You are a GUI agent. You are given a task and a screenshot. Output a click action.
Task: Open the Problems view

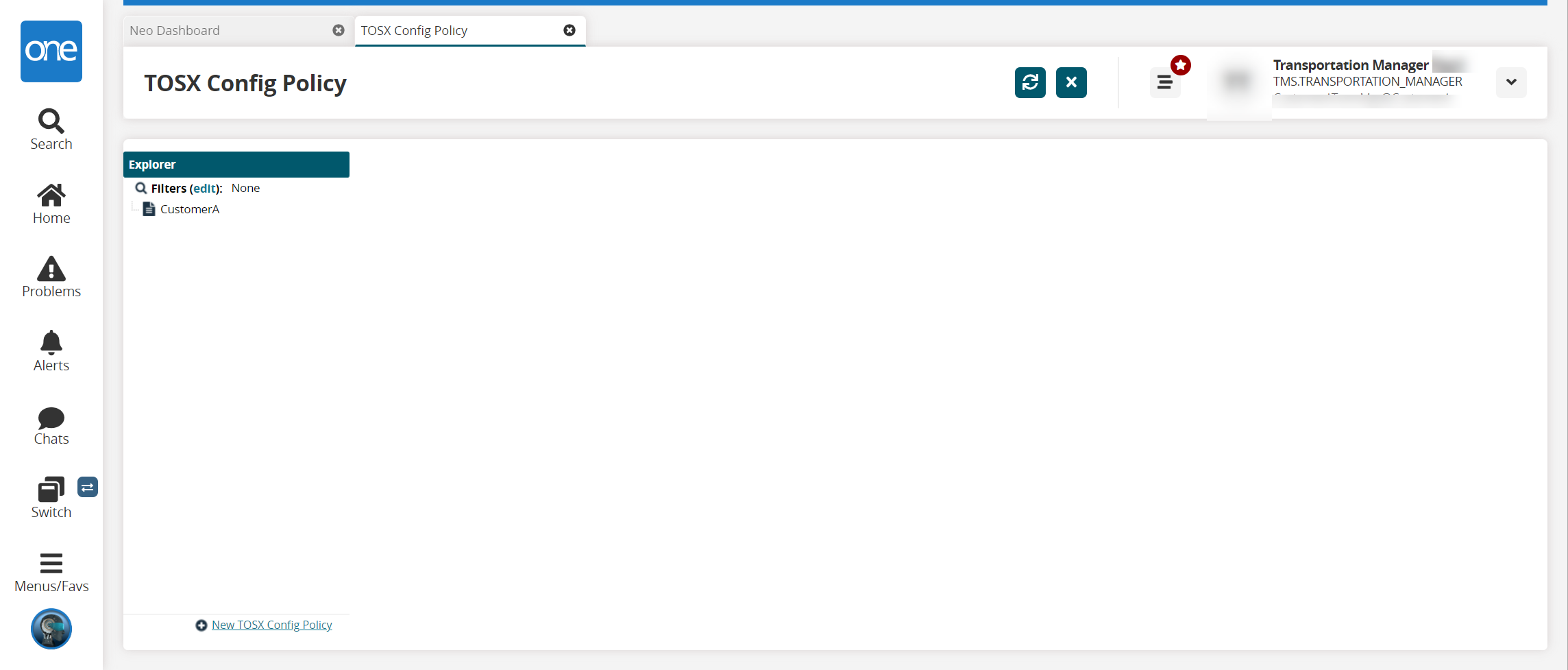click(51, 277)
